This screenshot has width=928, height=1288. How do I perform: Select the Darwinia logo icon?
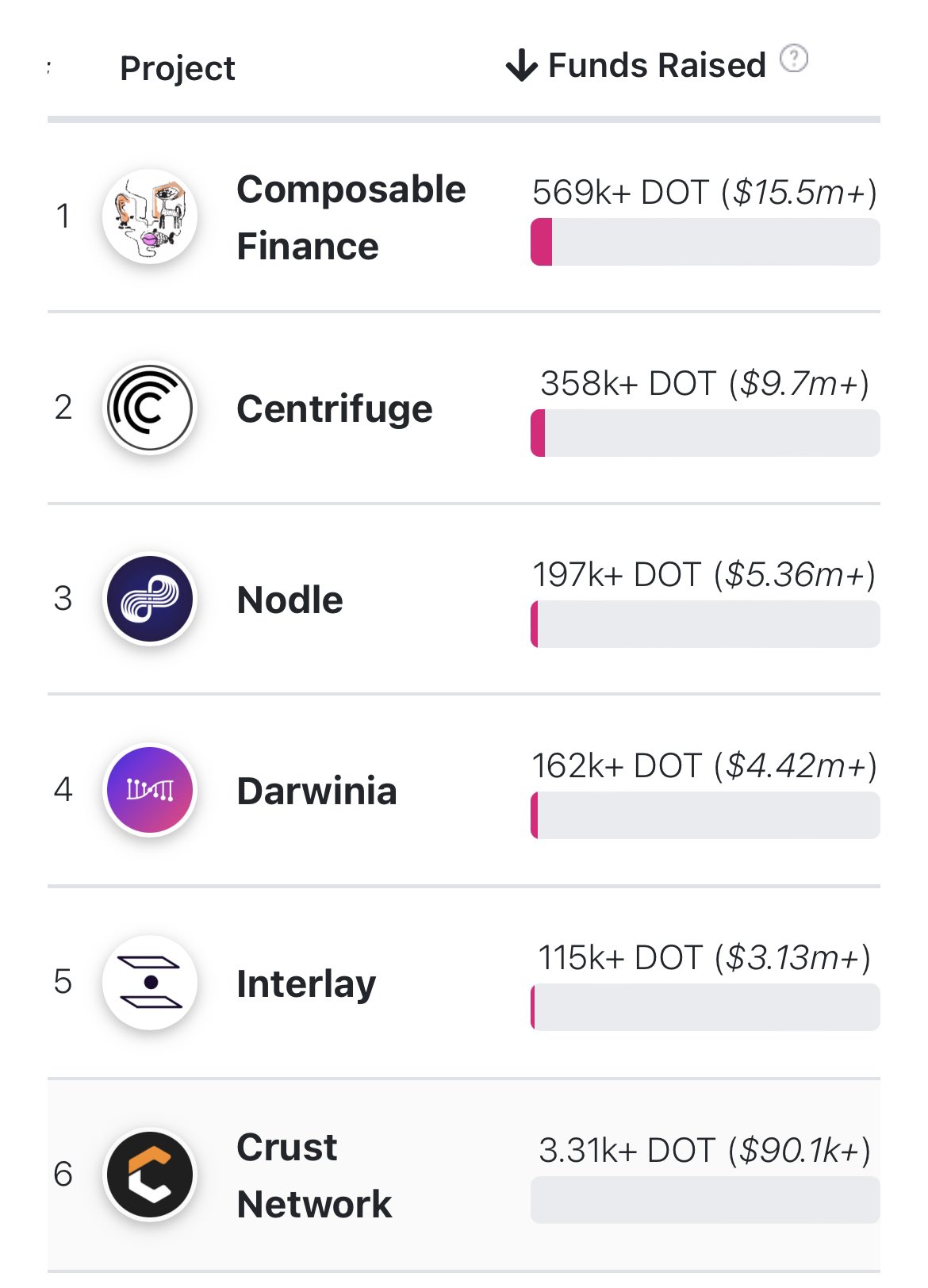150,790
